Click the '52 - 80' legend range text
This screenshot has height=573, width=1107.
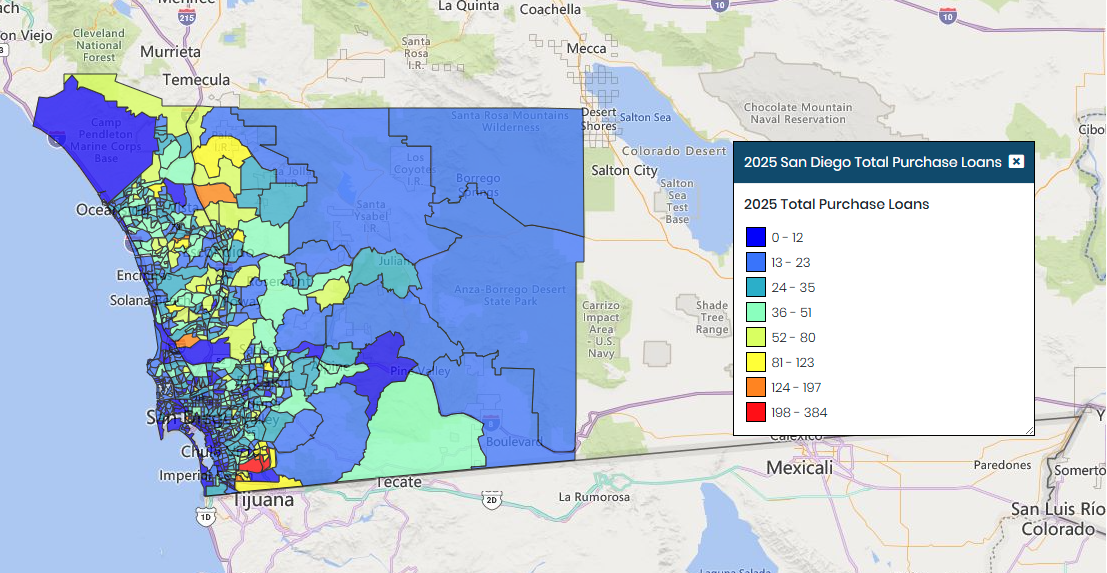pyautogui.click(x=794, y=338)
